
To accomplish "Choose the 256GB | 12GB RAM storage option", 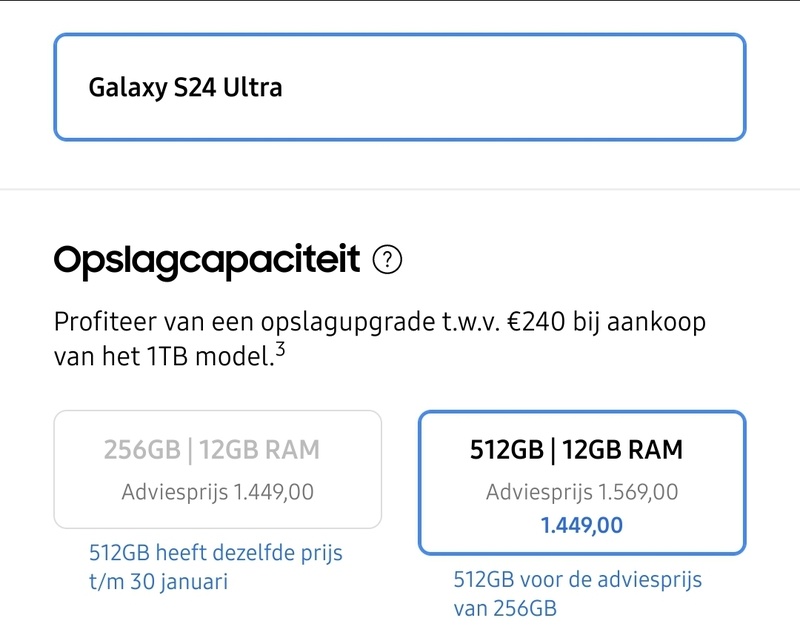I will (x=217, y=468).
